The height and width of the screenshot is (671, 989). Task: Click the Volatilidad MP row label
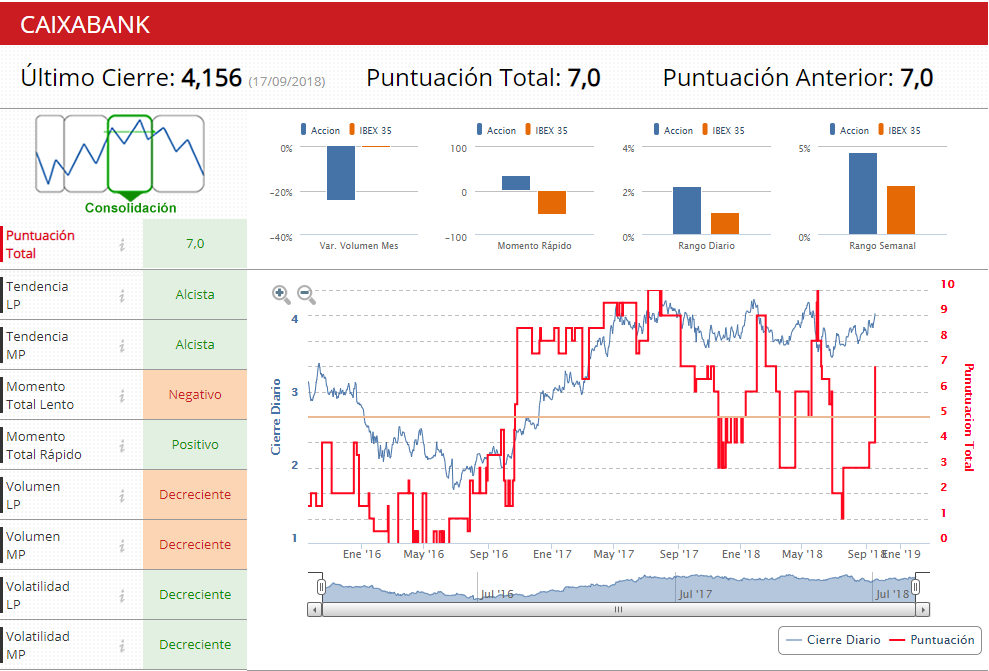[38, 645]
